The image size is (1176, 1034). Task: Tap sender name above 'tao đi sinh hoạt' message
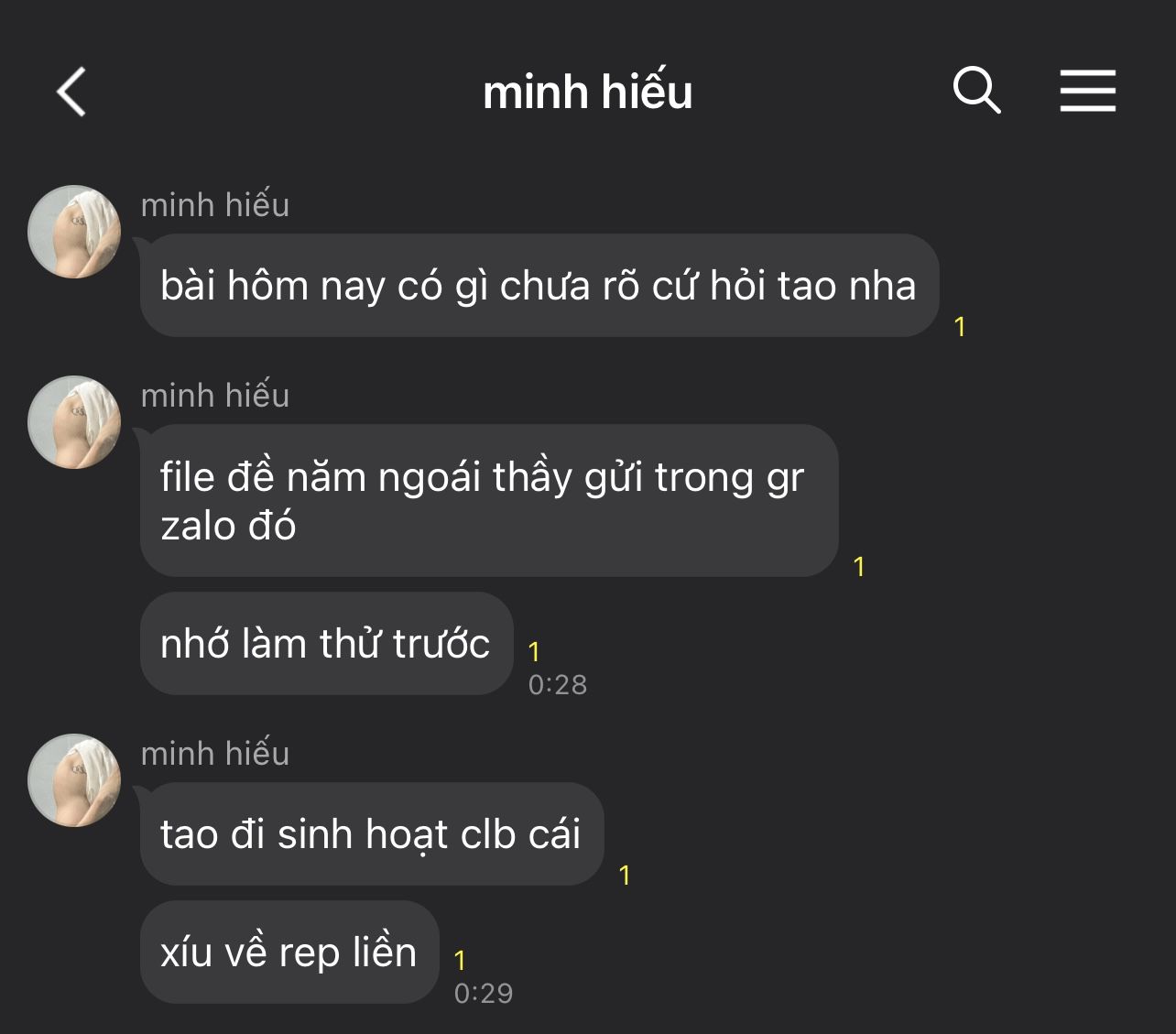215,754
